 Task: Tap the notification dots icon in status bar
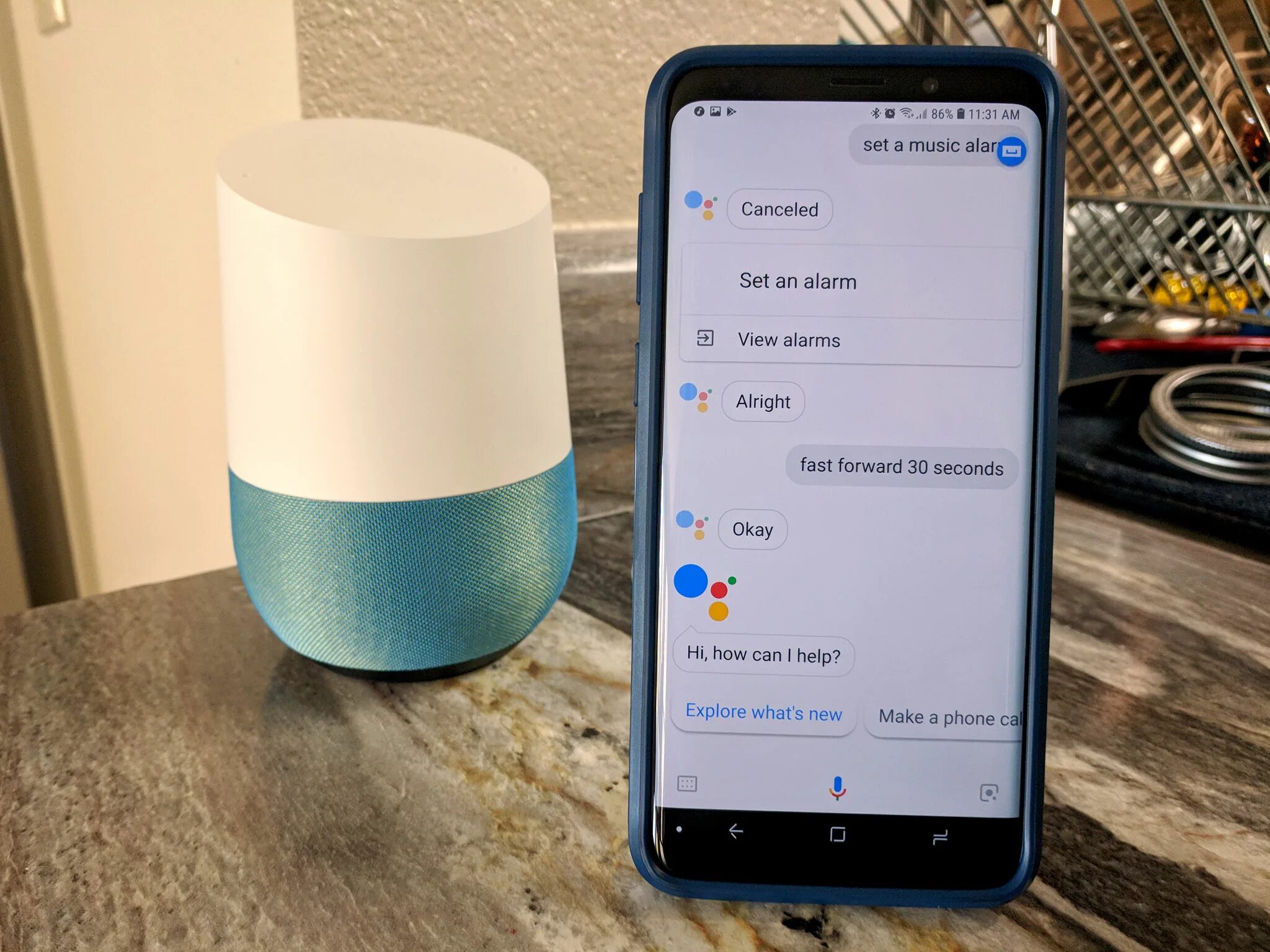pyautogui.click(x=701, y=113)
